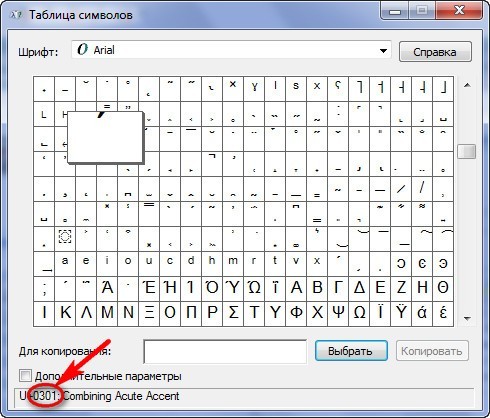Click the Копировать button

click(432, 351)
